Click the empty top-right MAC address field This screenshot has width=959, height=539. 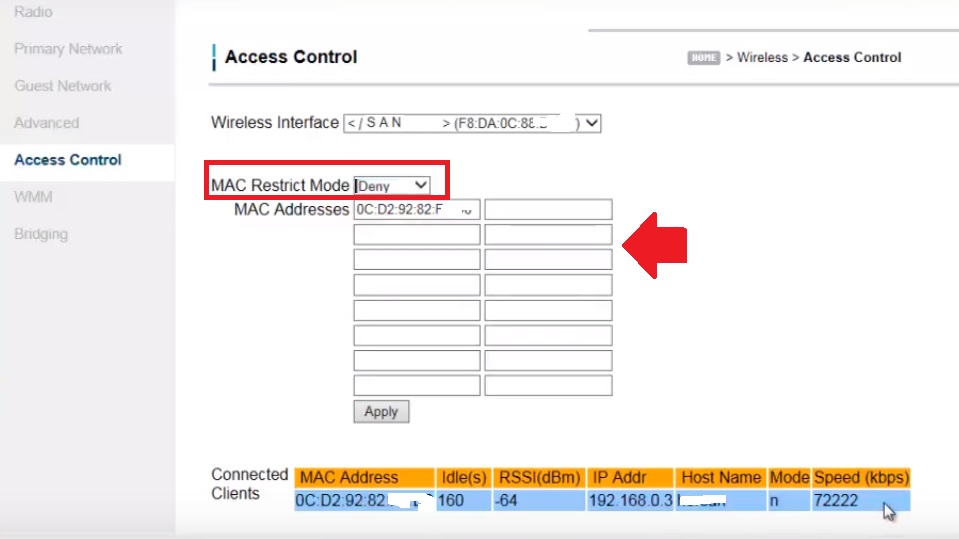pyautogui.click(x=548, y=210)
